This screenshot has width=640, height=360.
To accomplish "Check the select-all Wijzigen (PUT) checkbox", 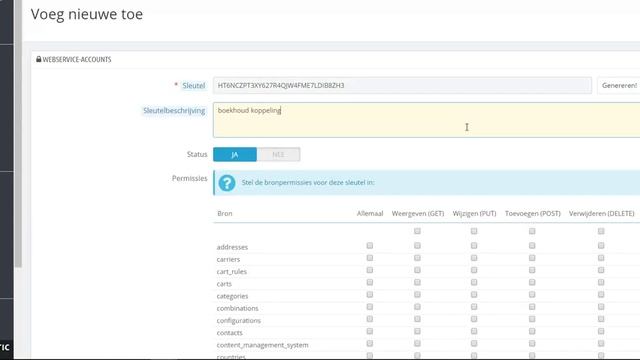I will click(x=474, y=231).
